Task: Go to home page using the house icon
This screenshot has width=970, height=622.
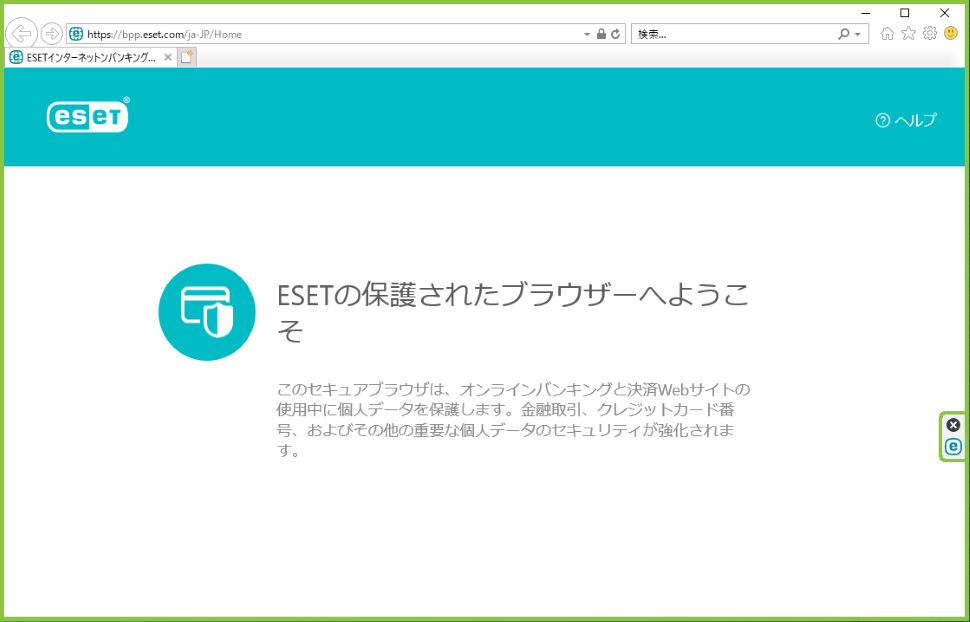Action: (x=886, y=33)
